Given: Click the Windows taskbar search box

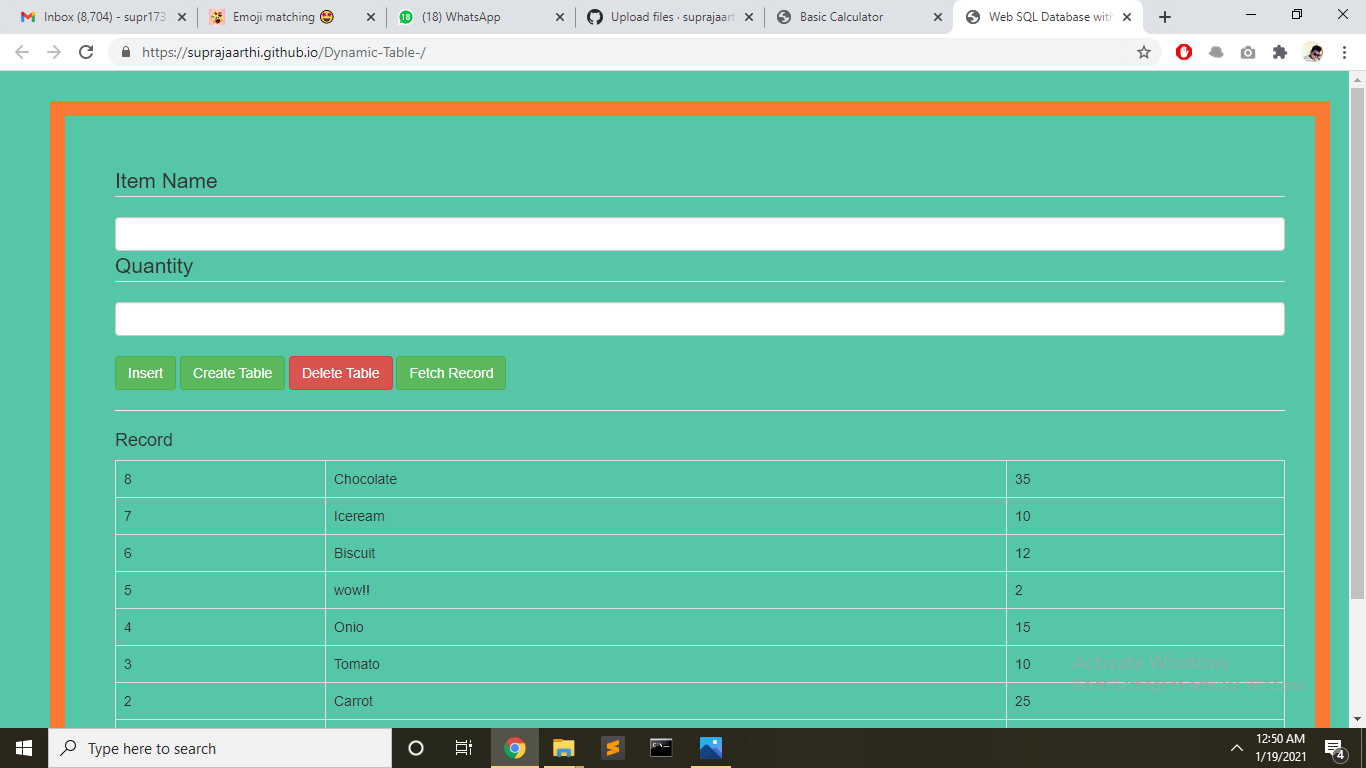Looking at the screenshot, I should [x=220, y=748].
